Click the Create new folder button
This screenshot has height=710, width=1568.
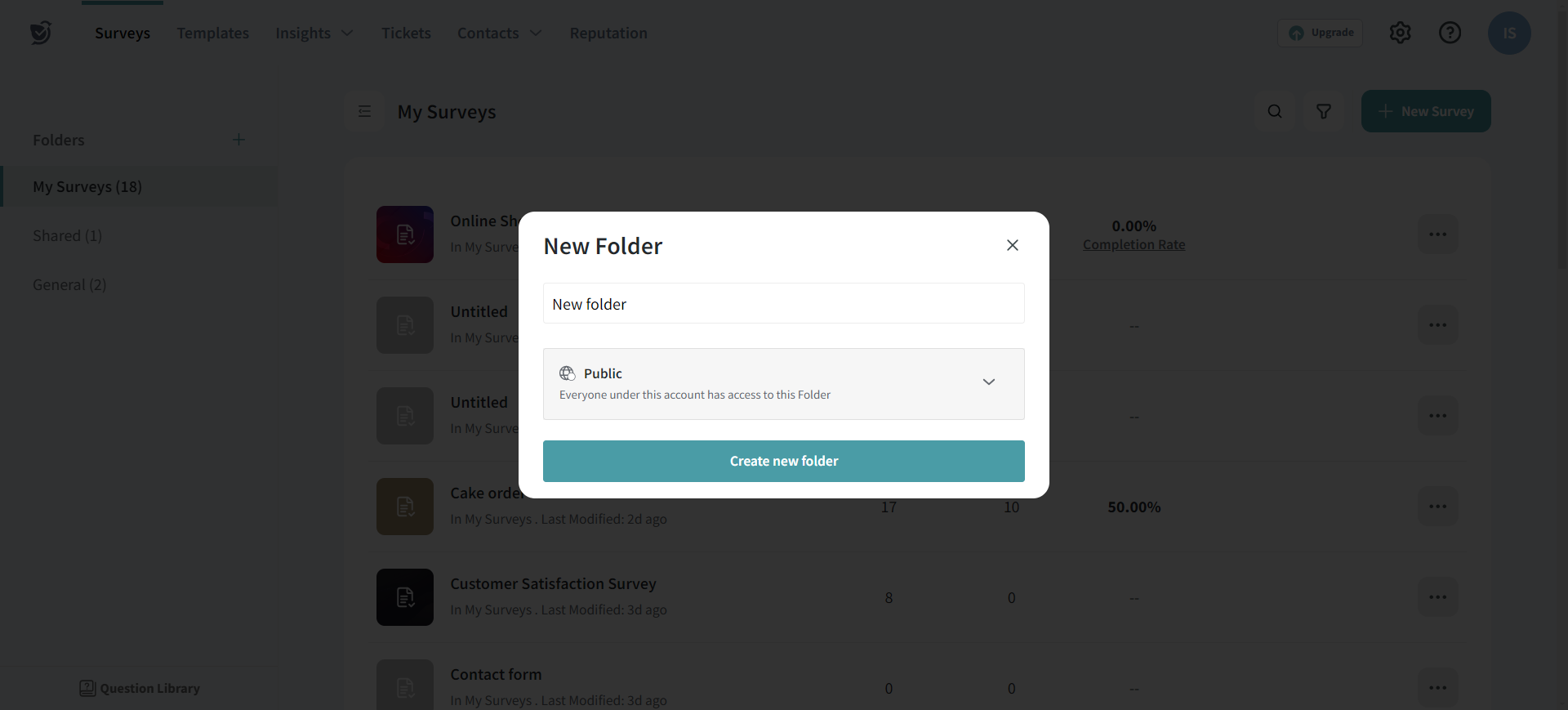[783, 461]
